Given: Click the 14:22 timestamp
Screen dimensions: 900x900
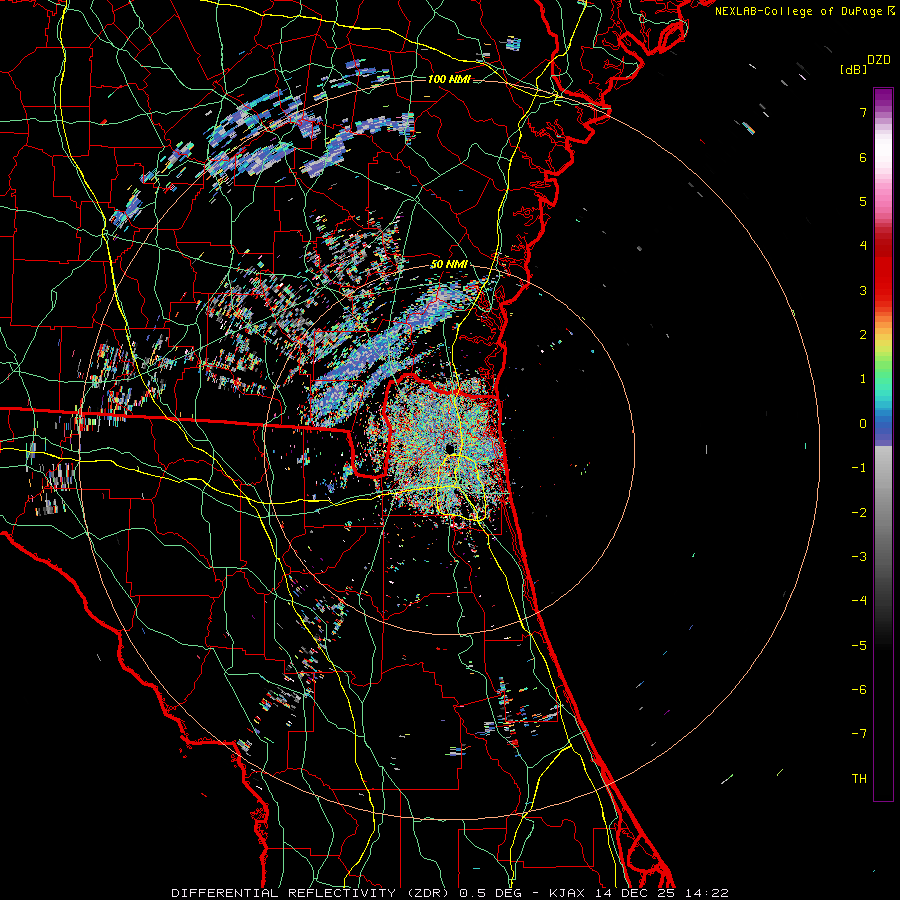Looking at the screenshot, I should [x=707, y=893].
